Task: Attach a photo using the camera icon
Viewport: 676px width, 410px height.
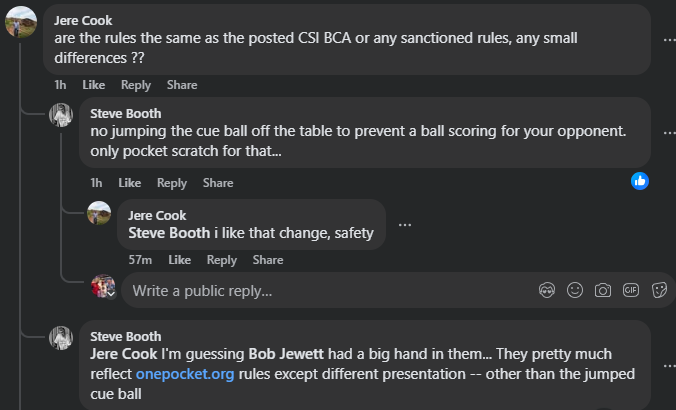Action: [603, 290]
